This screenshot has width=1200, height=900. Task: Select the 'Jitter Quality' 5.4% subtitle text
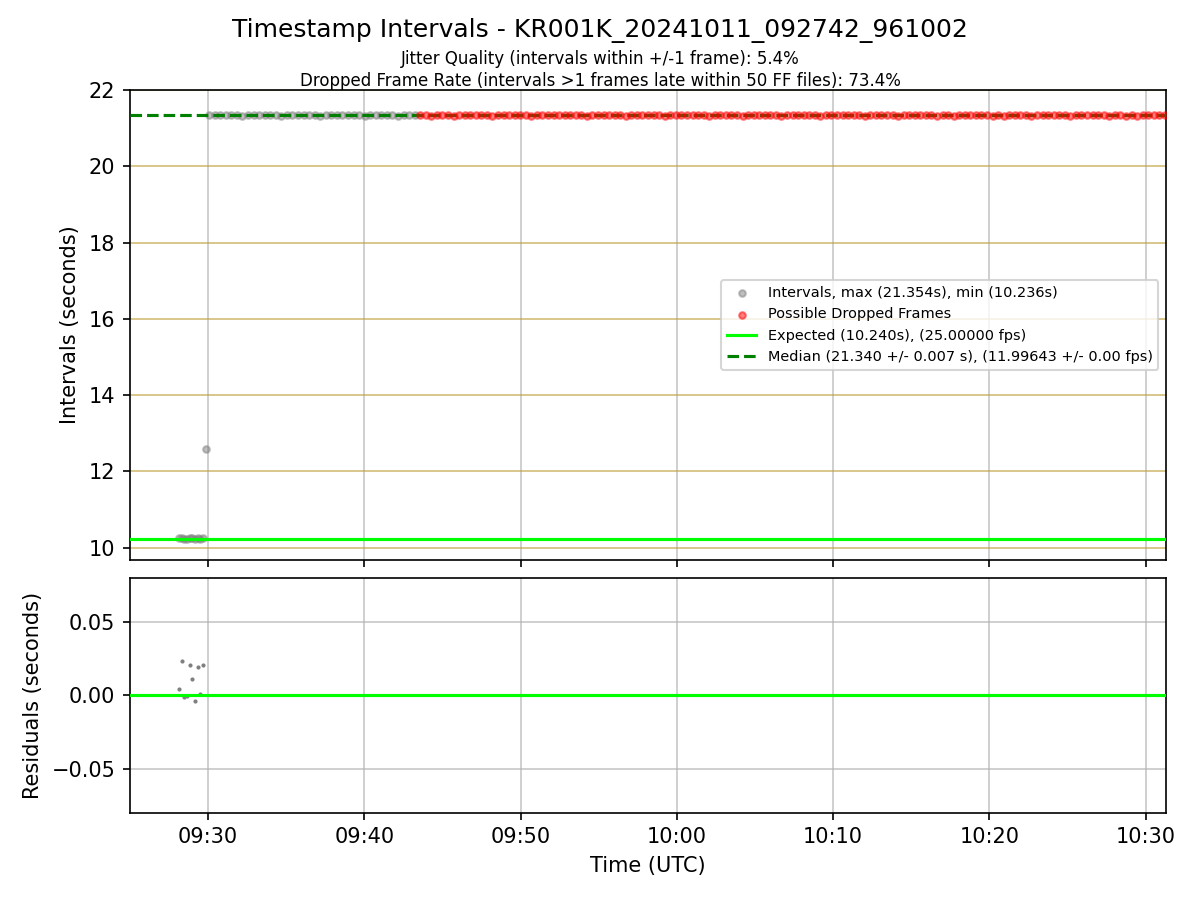(599, 59)
